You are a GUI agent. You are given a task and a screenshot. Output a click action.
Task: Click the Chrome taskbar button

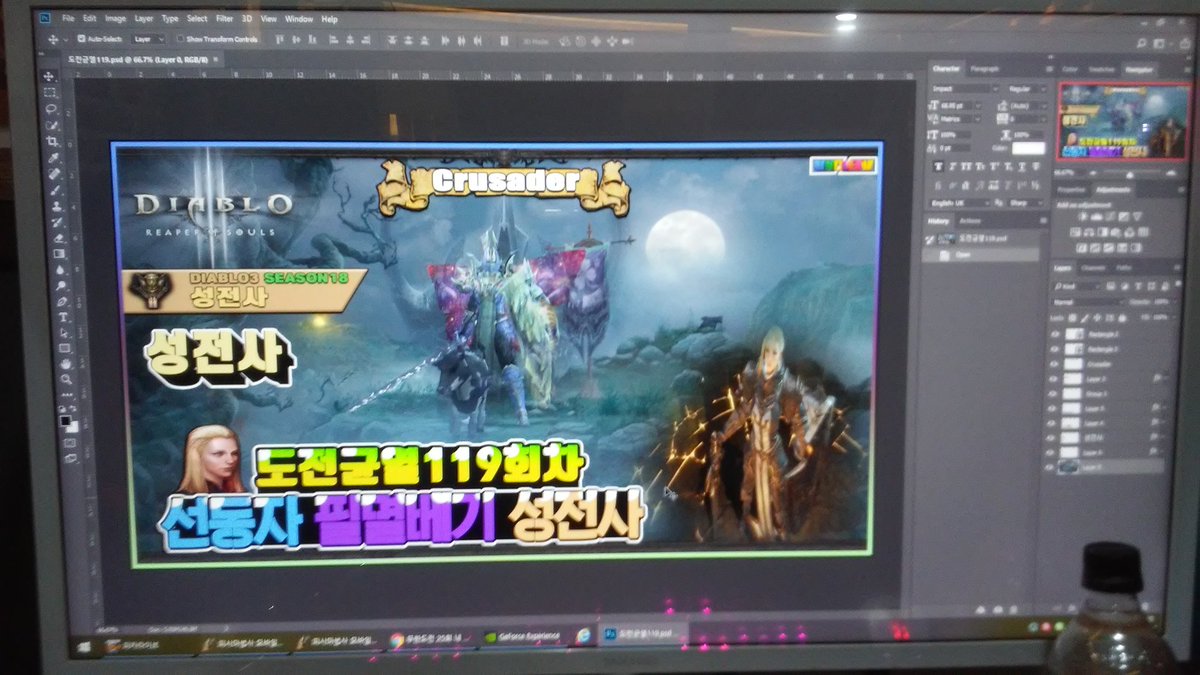coord(432,640)
